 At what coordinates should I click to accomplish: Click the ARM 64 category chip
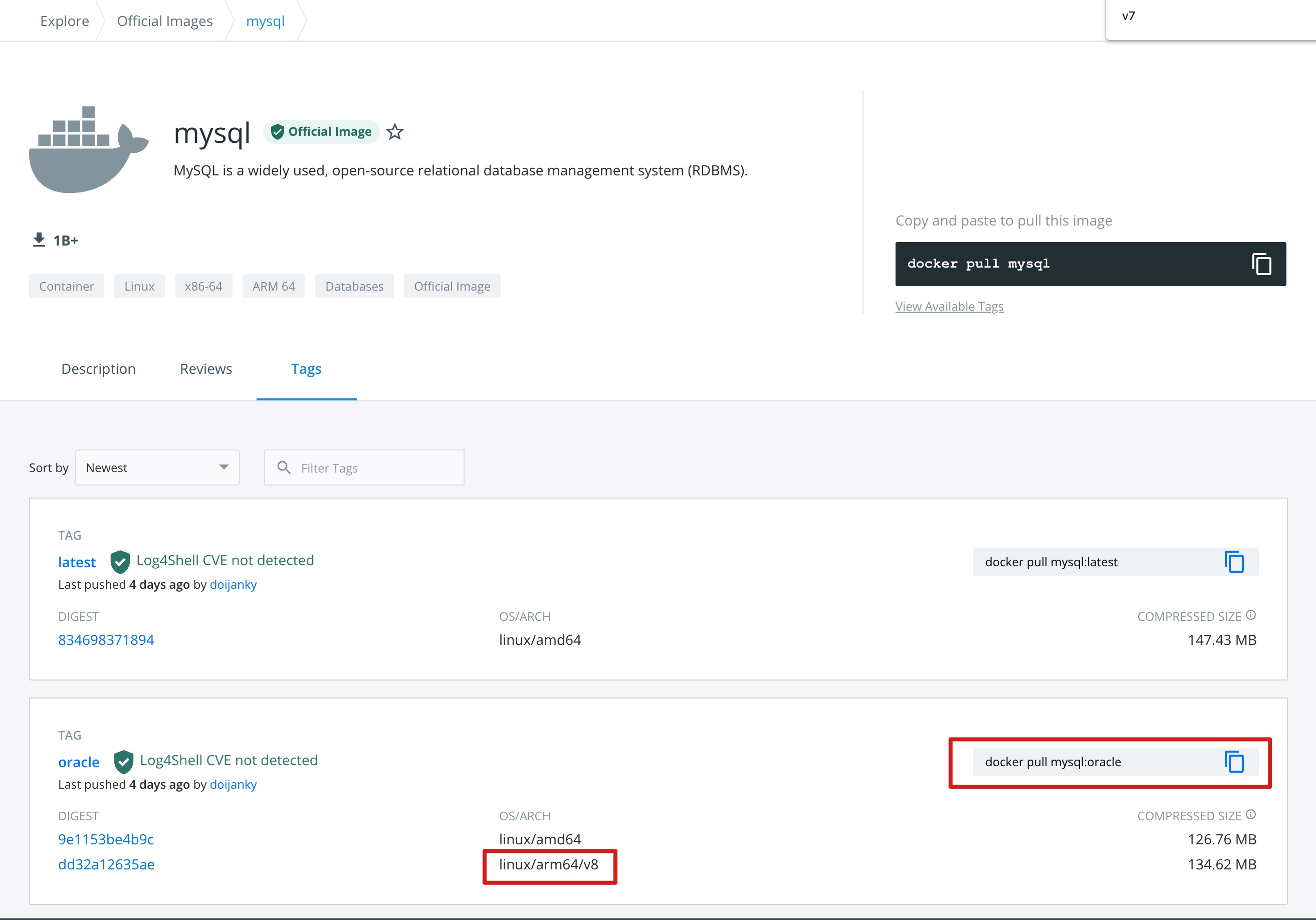(x=274, y=286)
